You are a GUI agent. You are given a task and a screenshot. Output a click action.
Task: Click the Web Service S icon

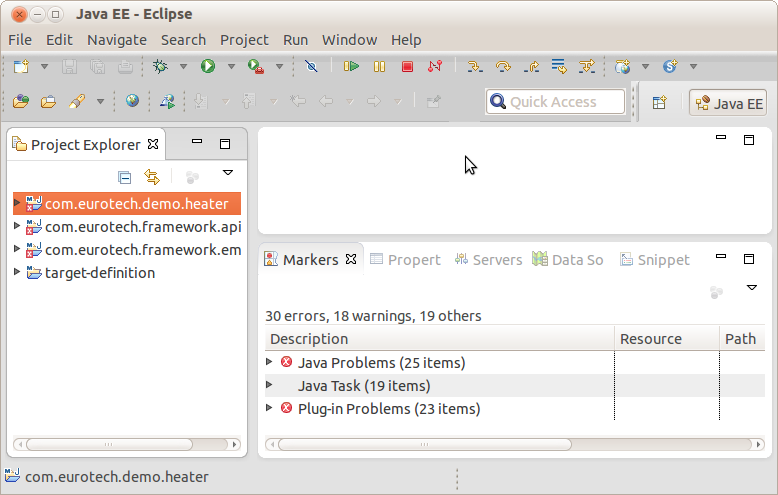pos(670,66)
